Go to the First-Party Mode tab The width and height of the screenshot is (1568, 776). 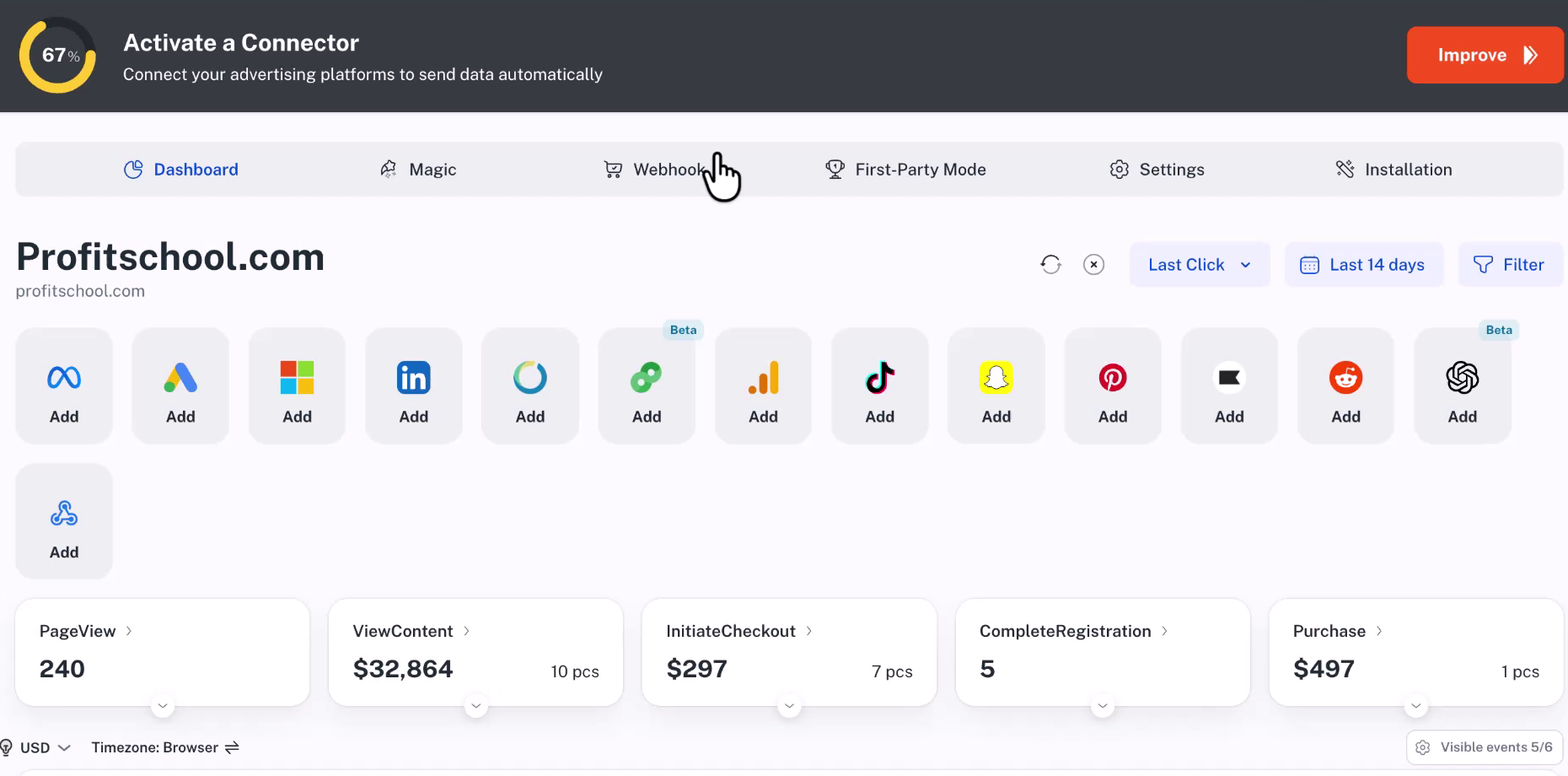coord(905,170)
